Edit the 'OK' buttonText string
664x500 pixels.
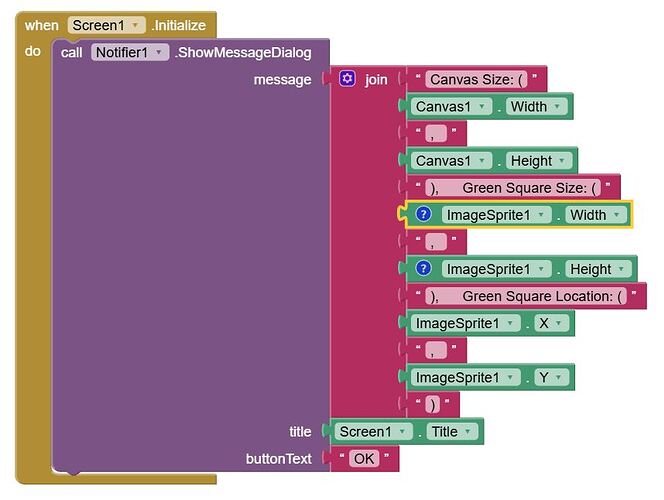[364, 459]
